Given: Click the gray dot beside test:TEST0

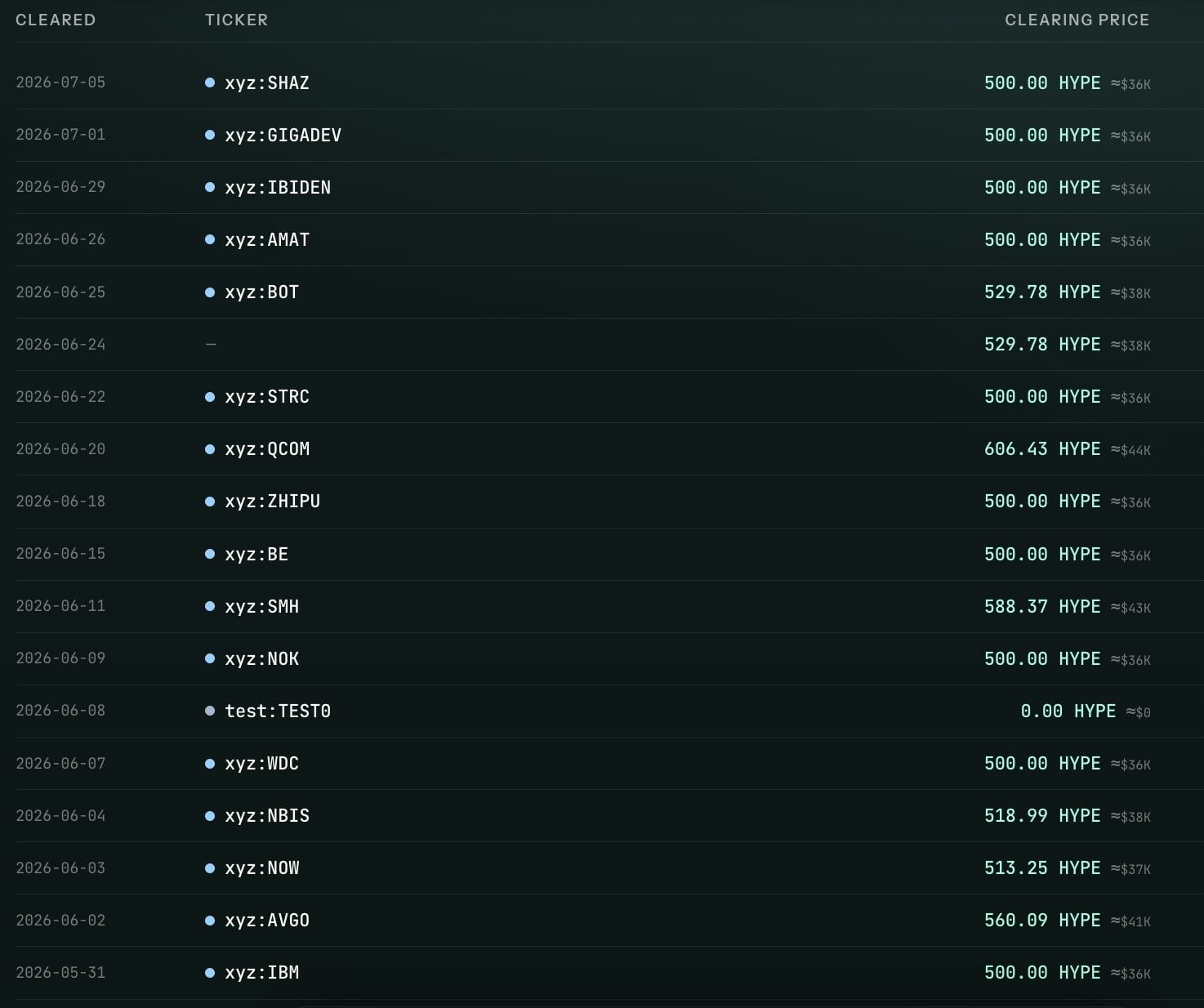Looking at the screenshot, I should tap(210, 711).
